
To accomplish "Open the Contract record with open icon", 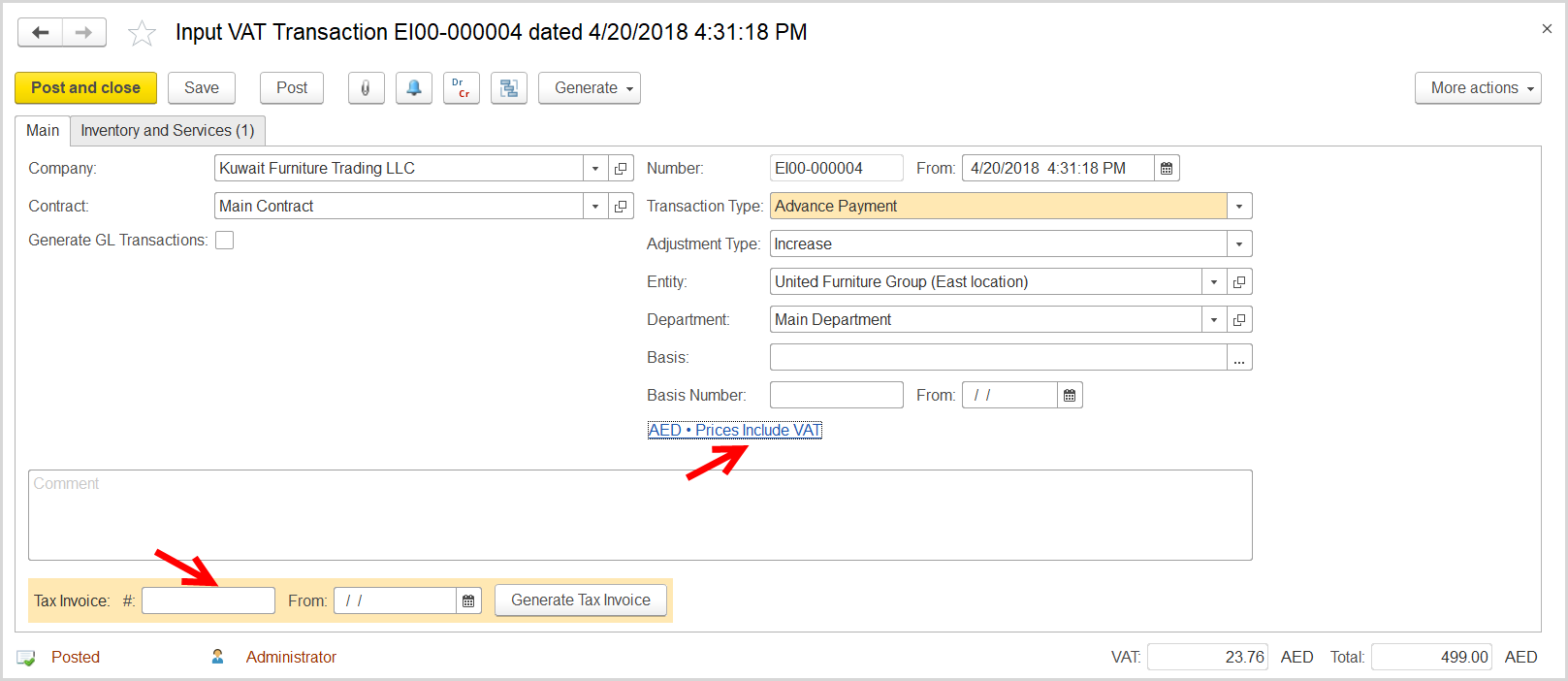I will 621,206.
